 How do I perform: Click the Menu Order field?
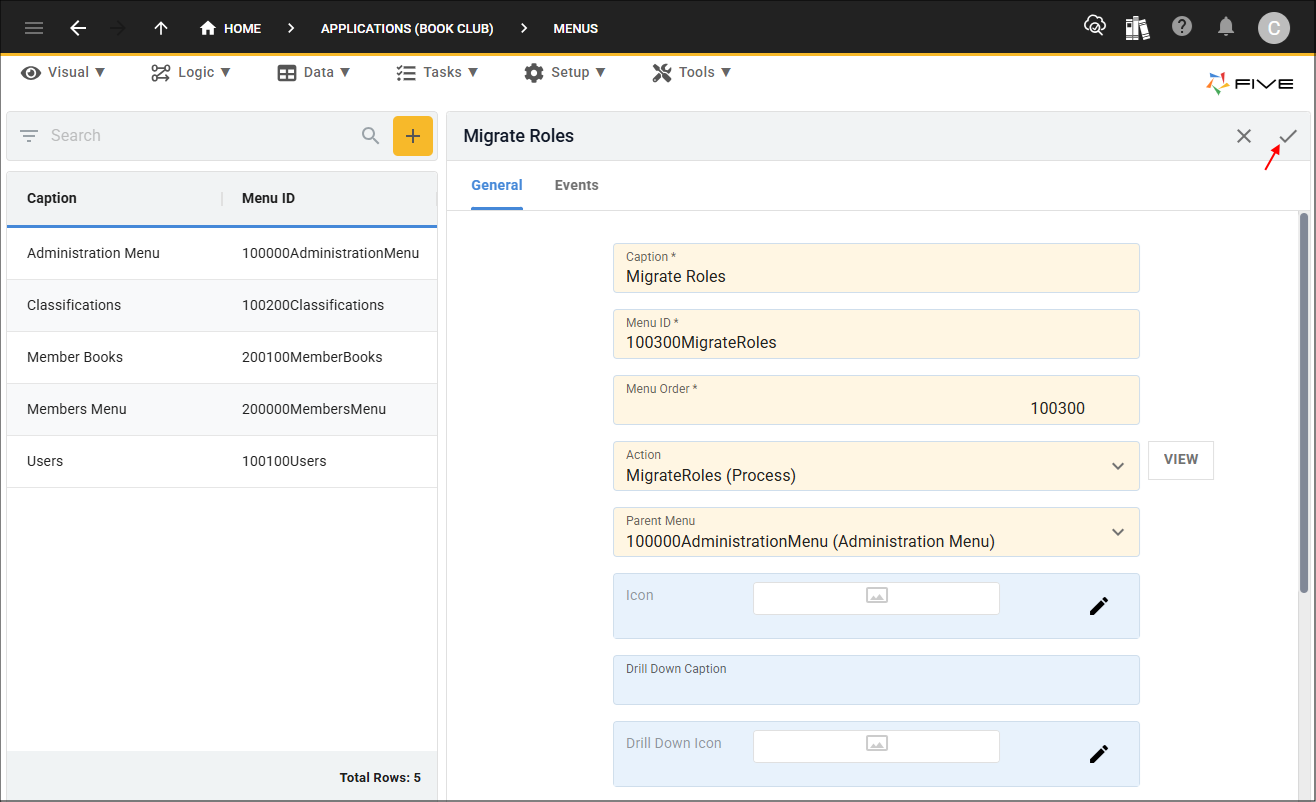876,400
